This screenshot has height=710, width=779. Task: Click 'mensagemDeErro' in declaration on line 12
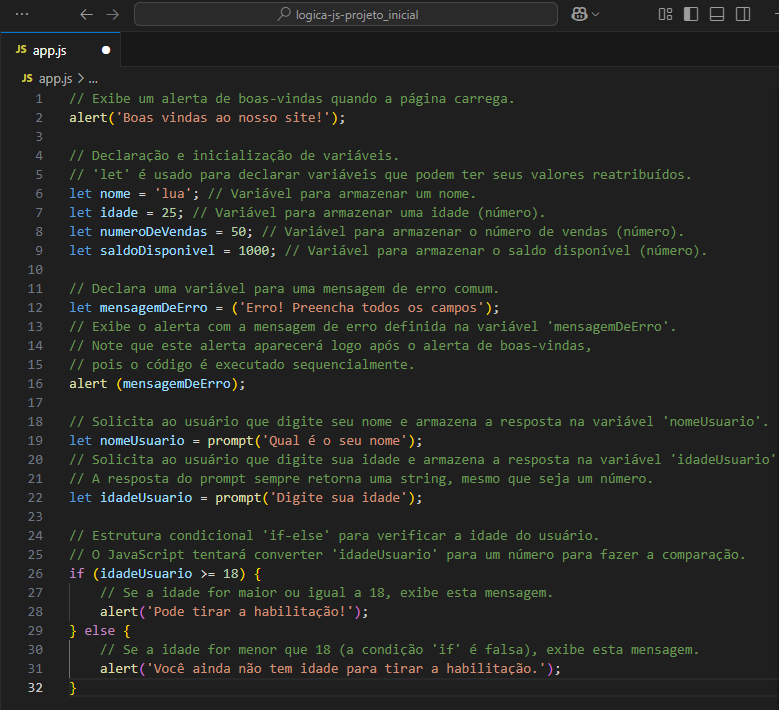coord(154,308)
